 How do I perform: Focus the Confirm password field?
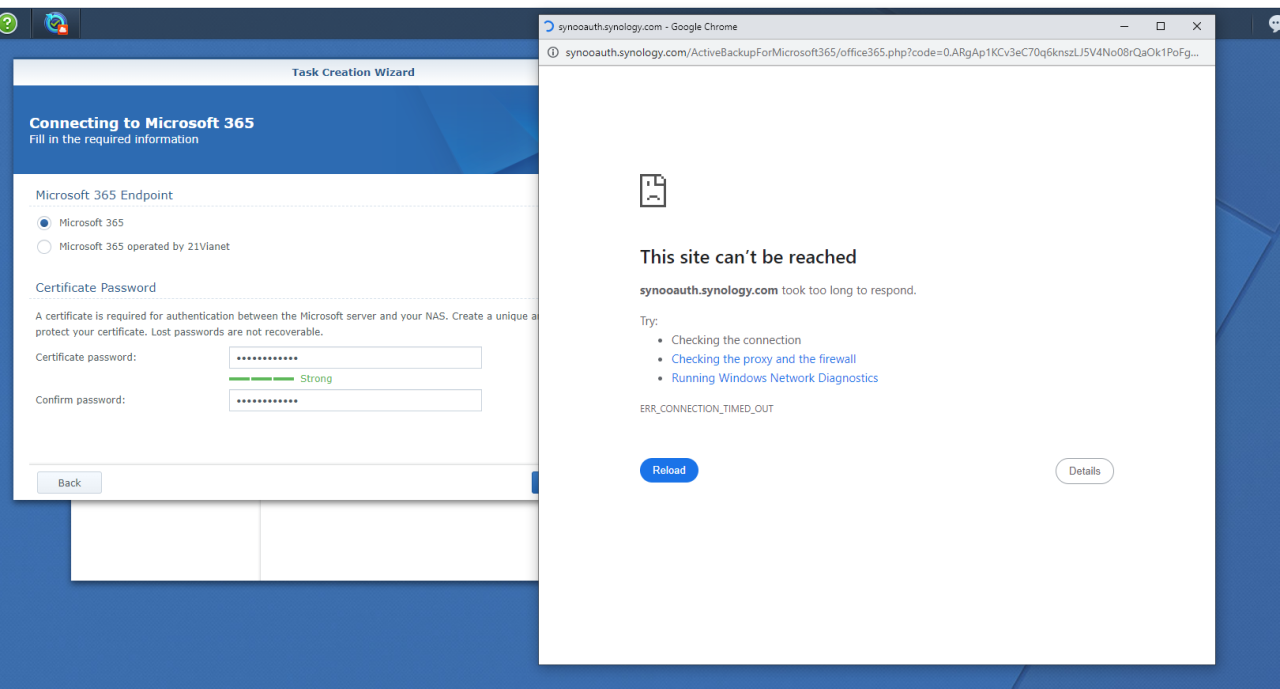click(x=355, y=400)
